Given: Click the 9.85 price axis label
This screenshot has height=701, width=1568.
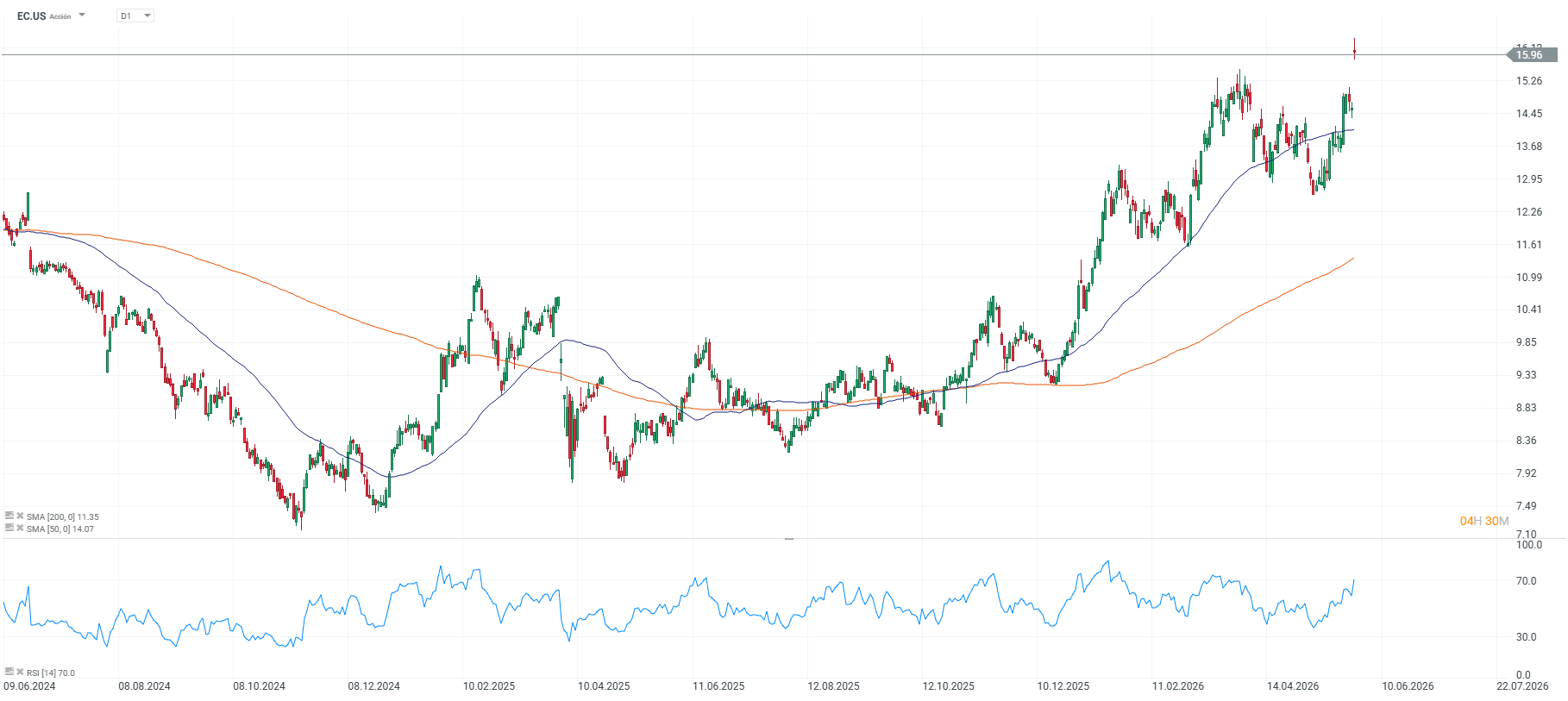Looking at the screenshot, I should tap(1527, 342).
